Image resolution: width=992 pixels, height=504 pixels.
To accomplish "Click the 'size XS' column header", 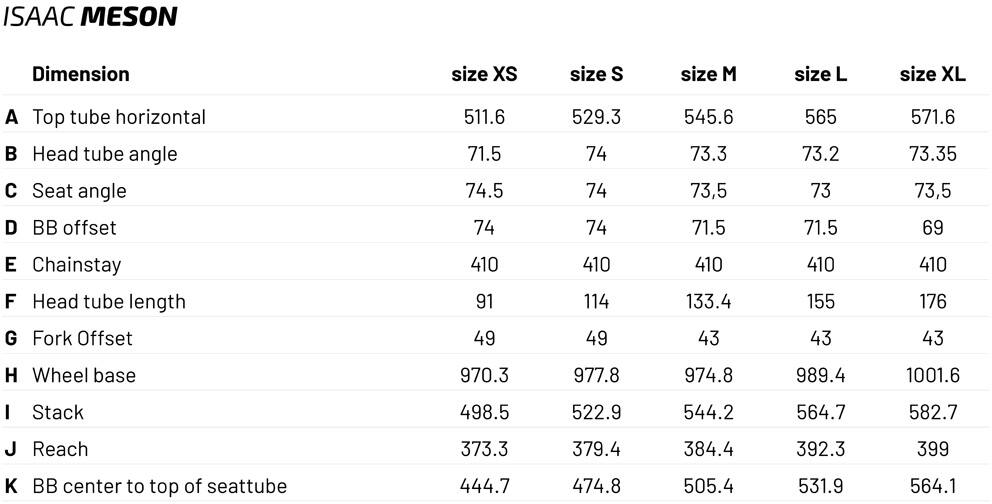I will (484, 75).
